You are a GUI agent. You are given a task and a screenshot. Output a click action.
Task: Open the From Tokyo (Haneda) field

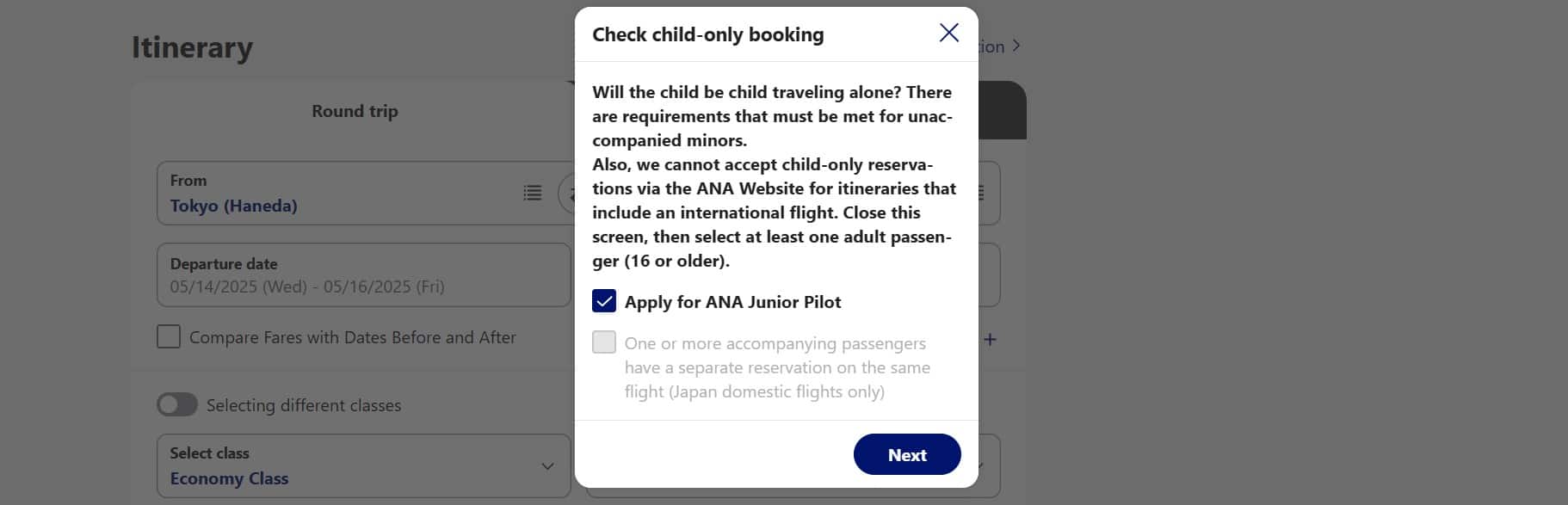[x=336, y=194]
